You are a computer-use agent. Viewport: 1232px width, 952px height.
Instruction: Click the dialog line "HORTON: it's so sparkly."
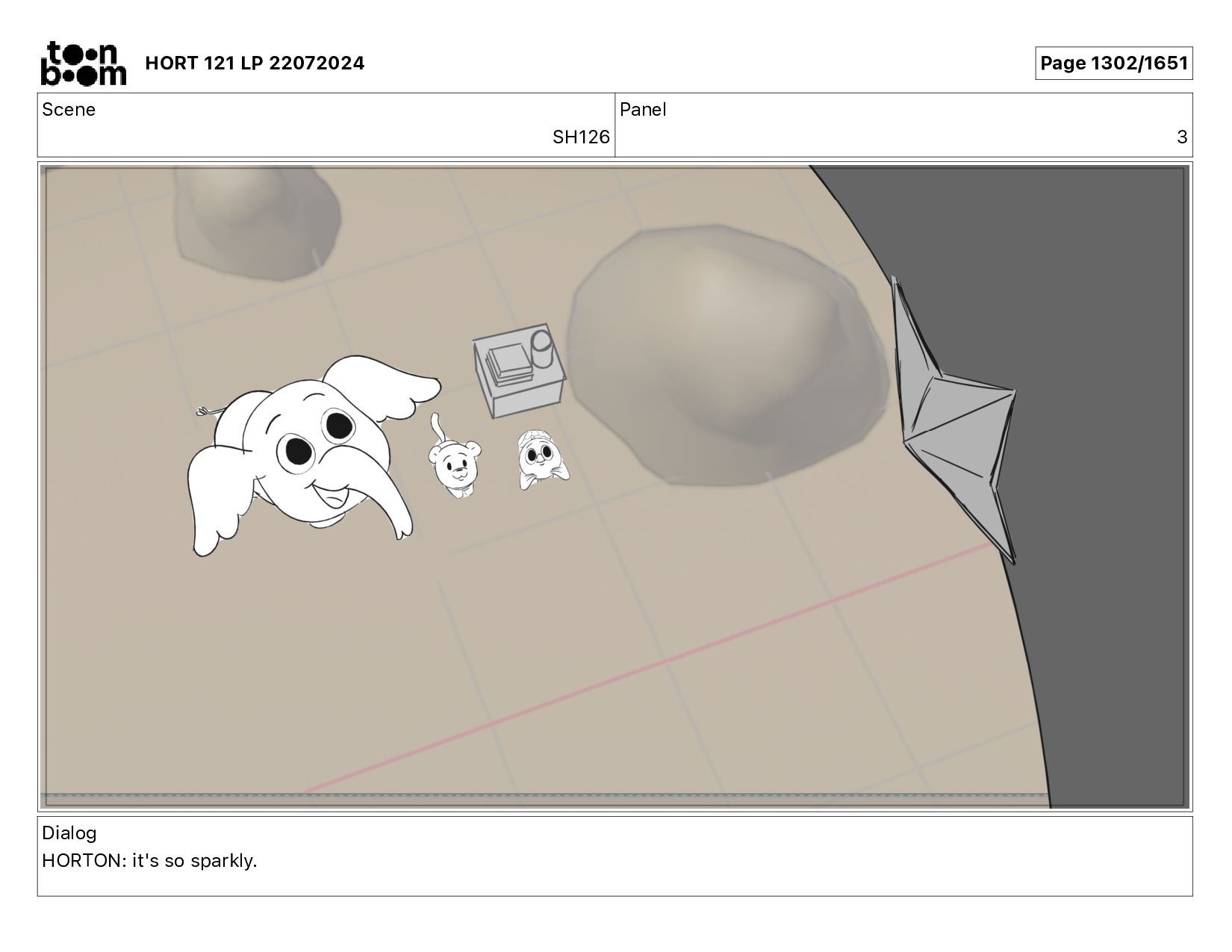(149, 861)
